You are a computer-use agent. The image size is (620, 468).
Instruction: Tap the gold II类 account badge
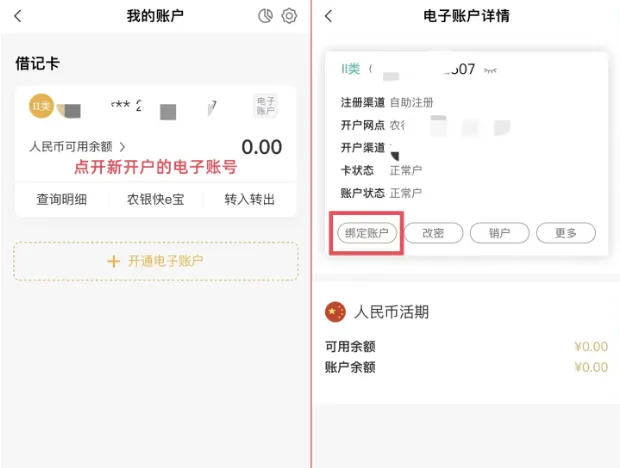(41, 106)
